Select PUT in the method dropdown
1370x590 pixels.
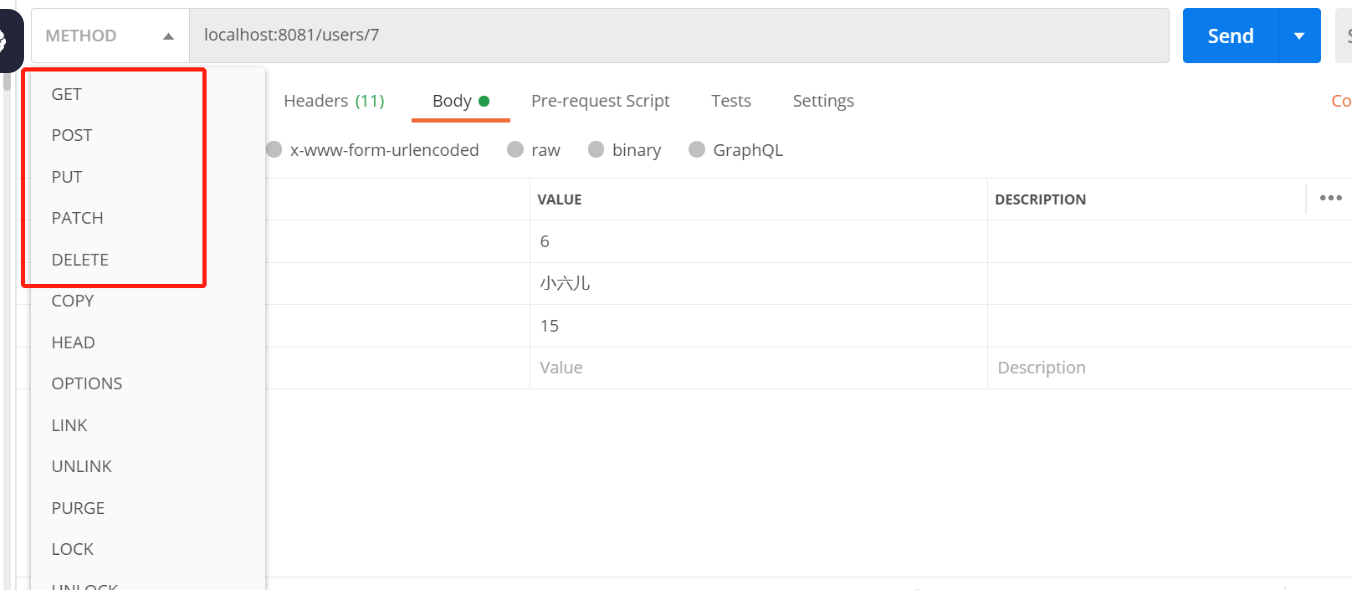67,177
